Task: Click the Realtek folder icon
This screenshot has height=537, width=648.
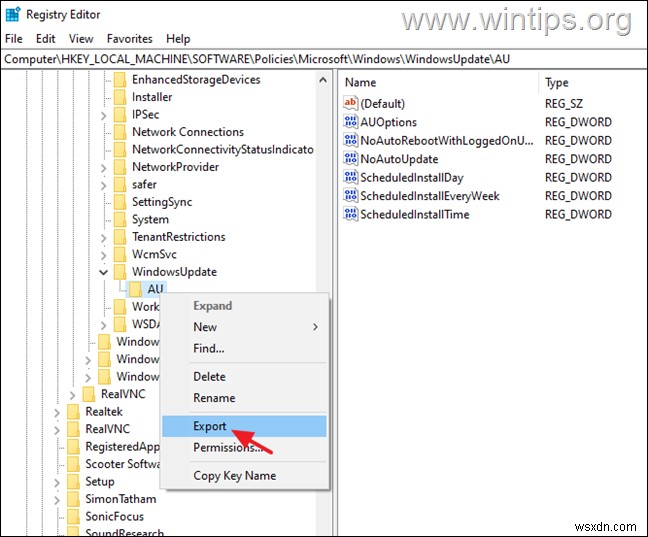Action: [73, 411]
